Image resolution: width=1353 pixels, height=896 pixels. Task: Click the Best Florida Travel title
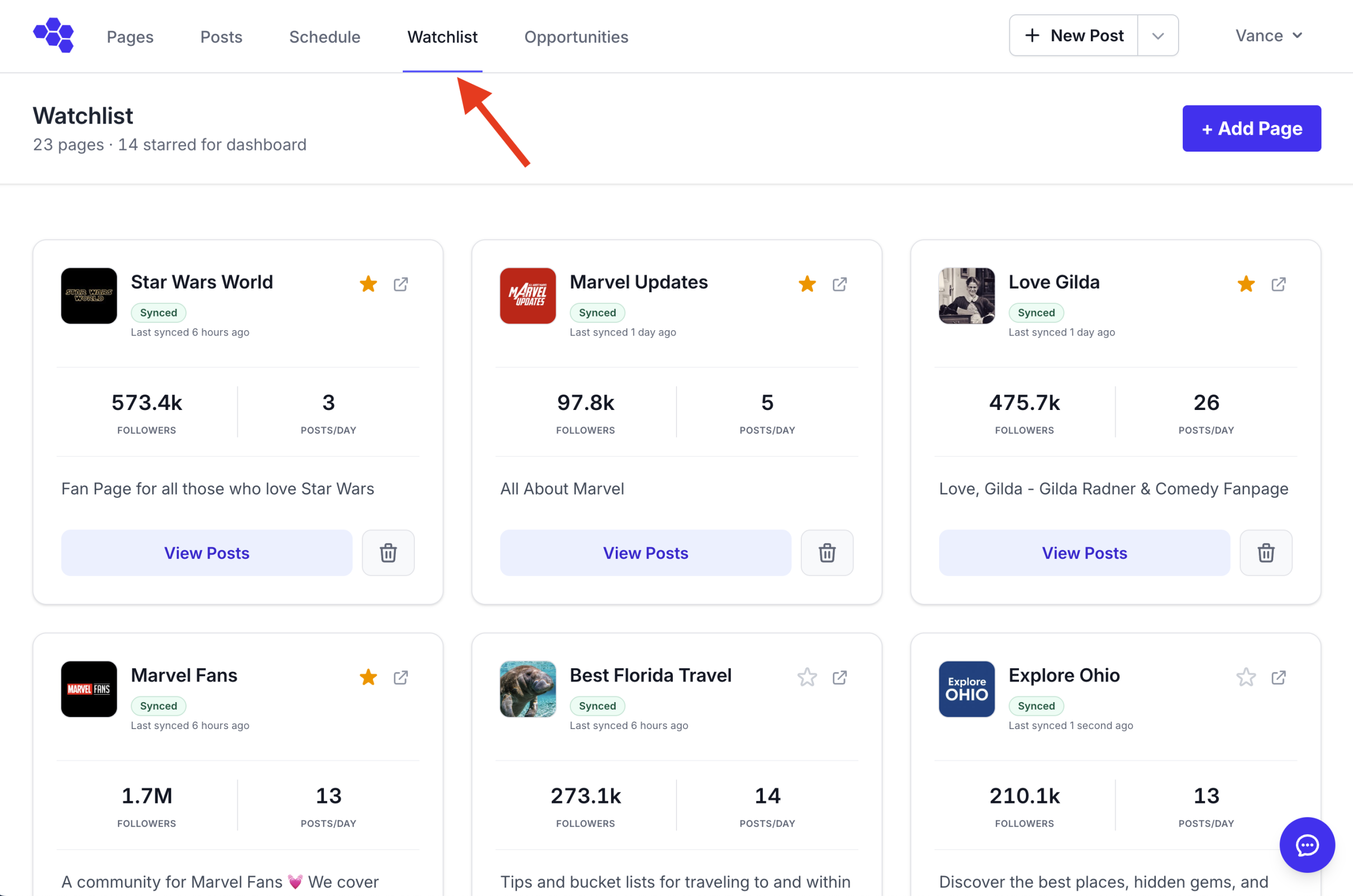pos(651,675)
